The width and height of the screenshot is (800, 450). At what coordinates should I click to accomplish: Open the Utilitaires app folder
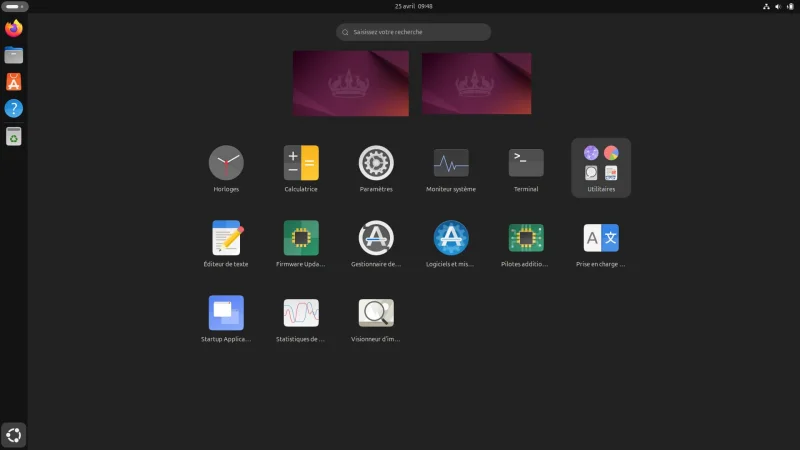coord(601,168)
